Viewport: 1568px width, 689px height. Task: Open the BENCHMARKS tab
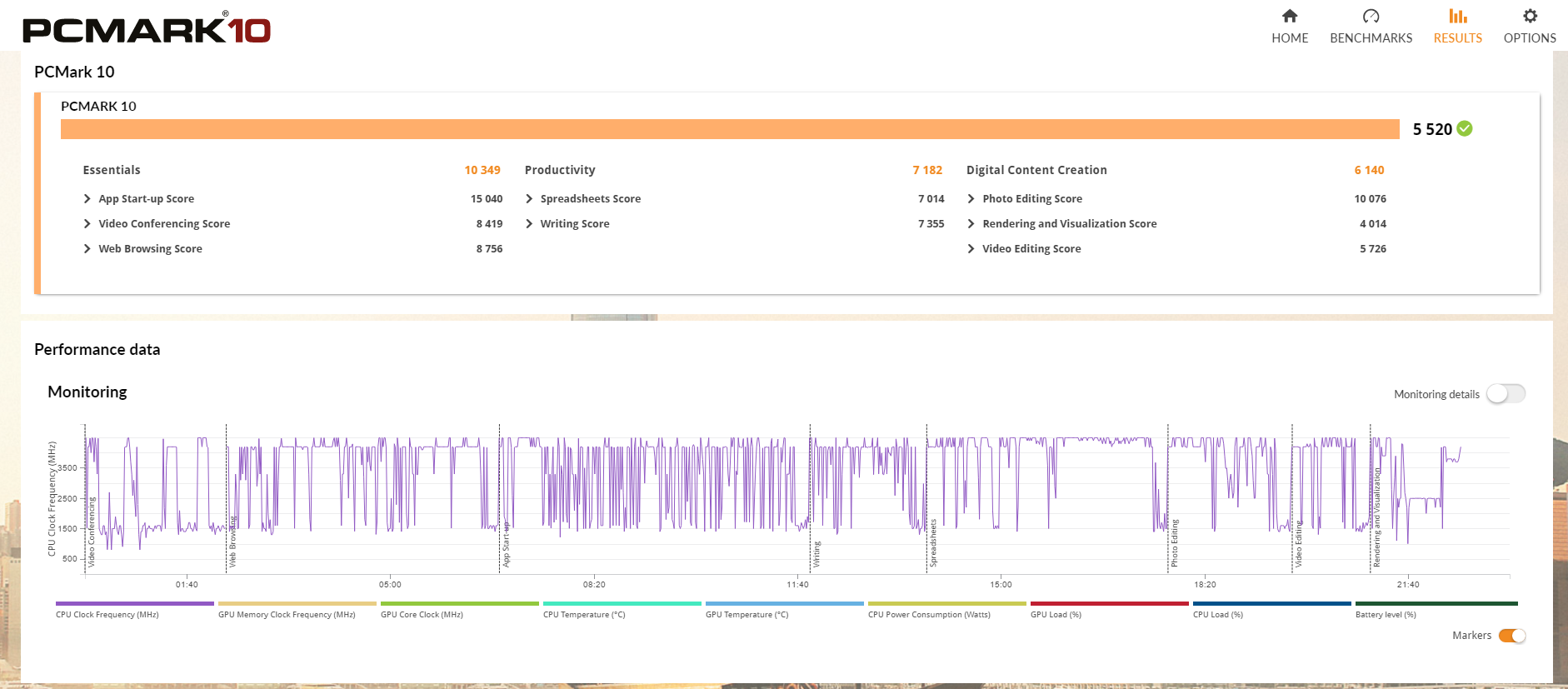click(x=1371, y=27)
